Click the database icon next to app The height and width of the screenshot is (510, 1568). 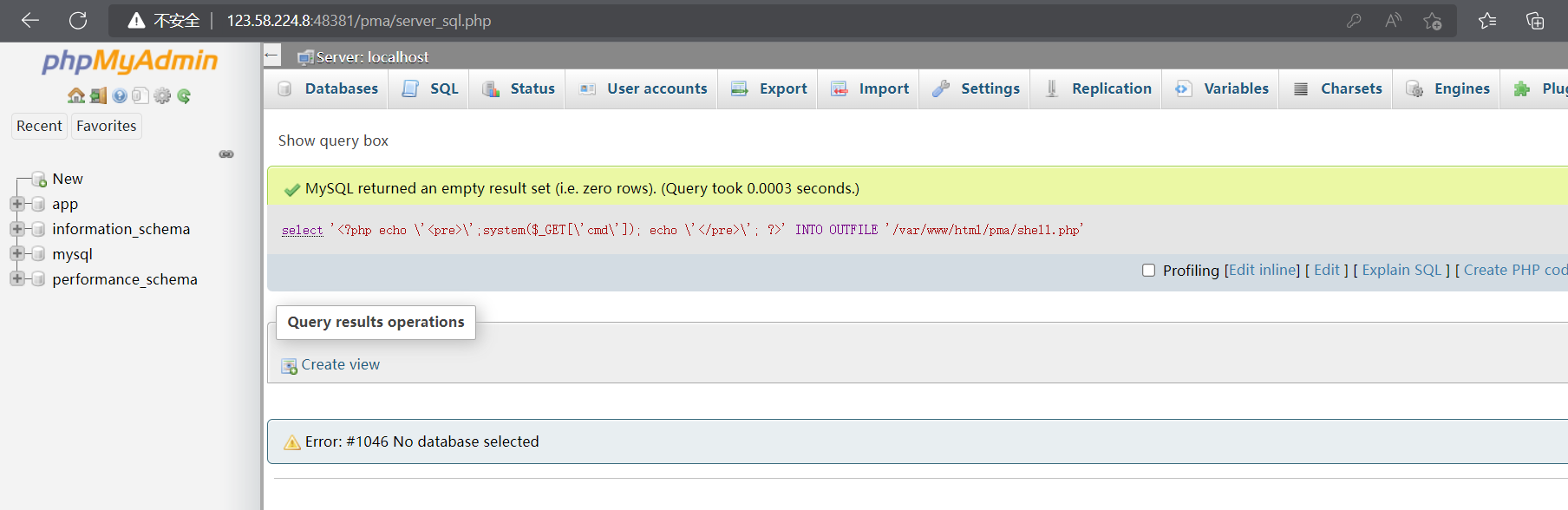[38, 205]
